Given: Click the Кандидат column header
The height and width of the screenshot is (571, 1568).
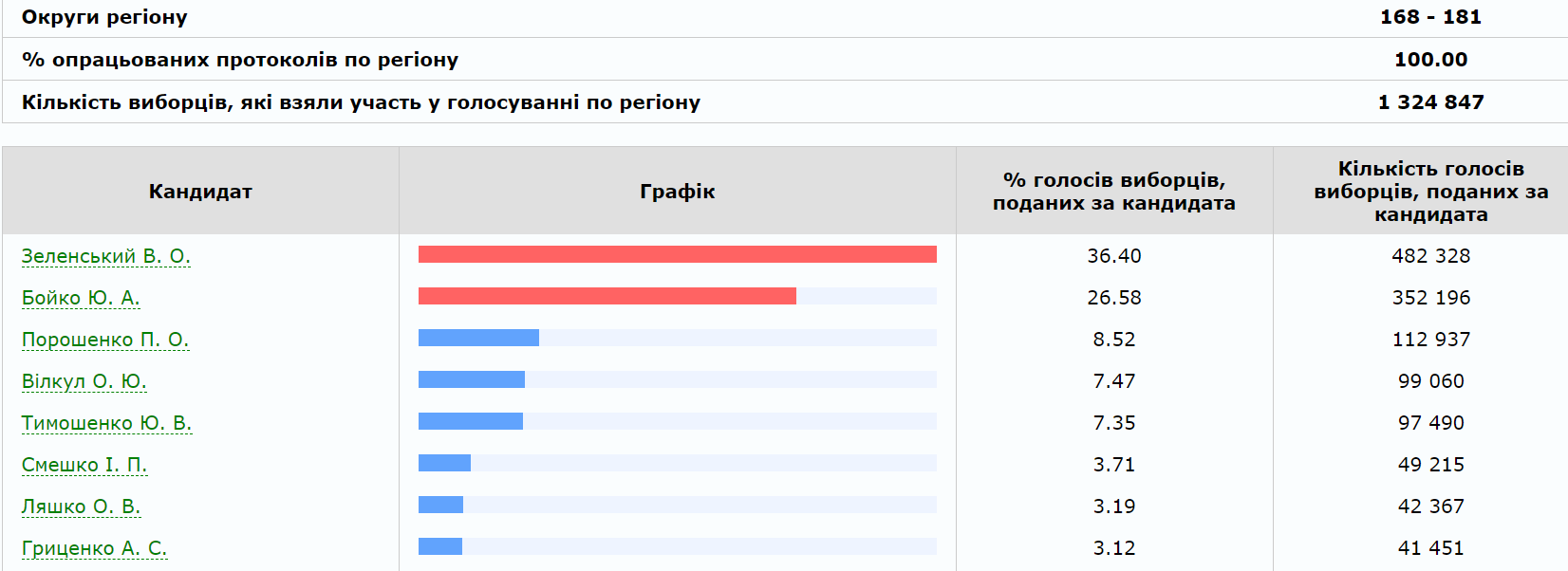Looking at the screenshot, I should pos(200,192).
